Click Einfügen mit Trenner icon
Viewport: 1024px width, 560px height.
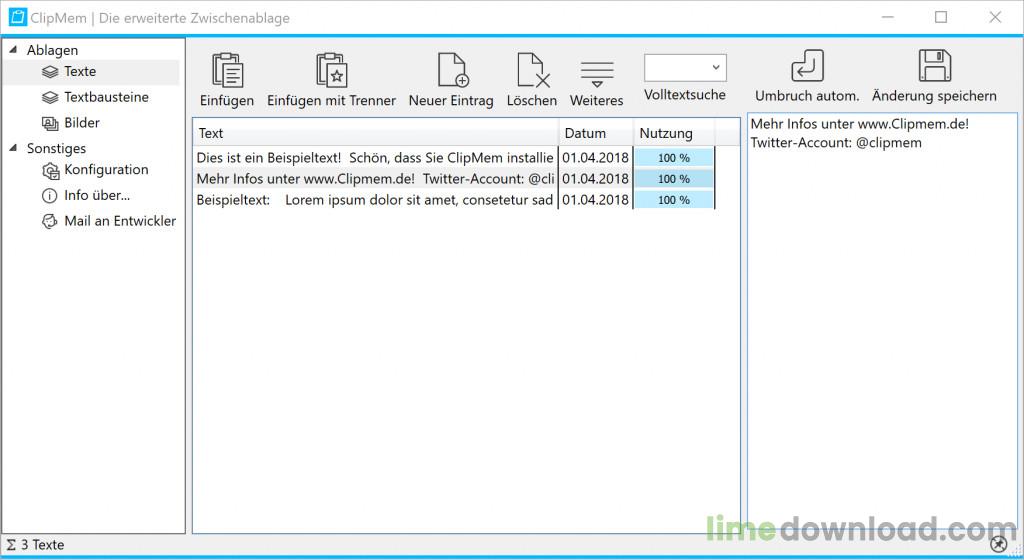(x=331, y=70)
